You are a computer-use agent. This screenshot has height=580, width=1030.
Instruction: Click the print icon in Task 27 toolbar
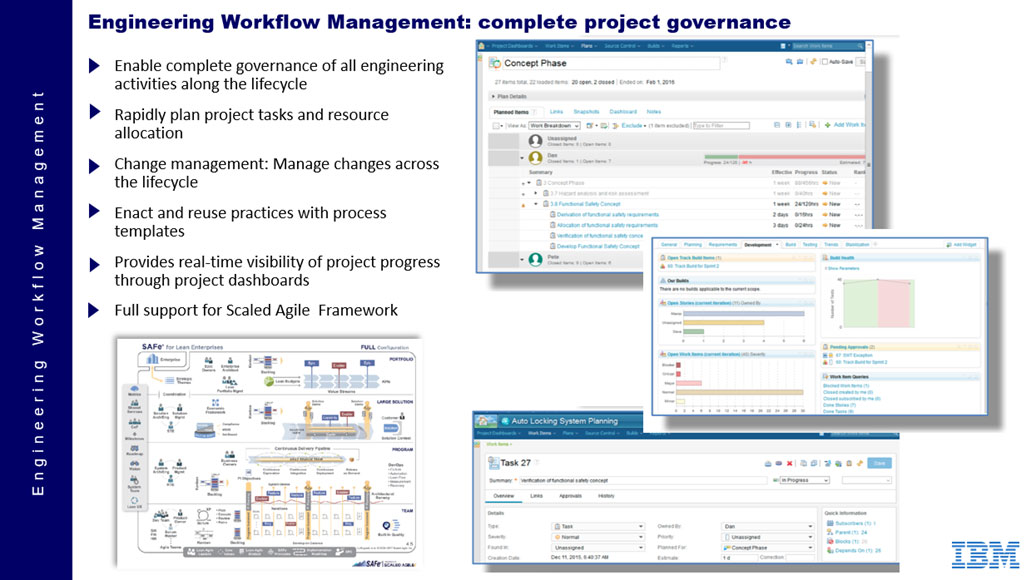click(x=766, y=463)
